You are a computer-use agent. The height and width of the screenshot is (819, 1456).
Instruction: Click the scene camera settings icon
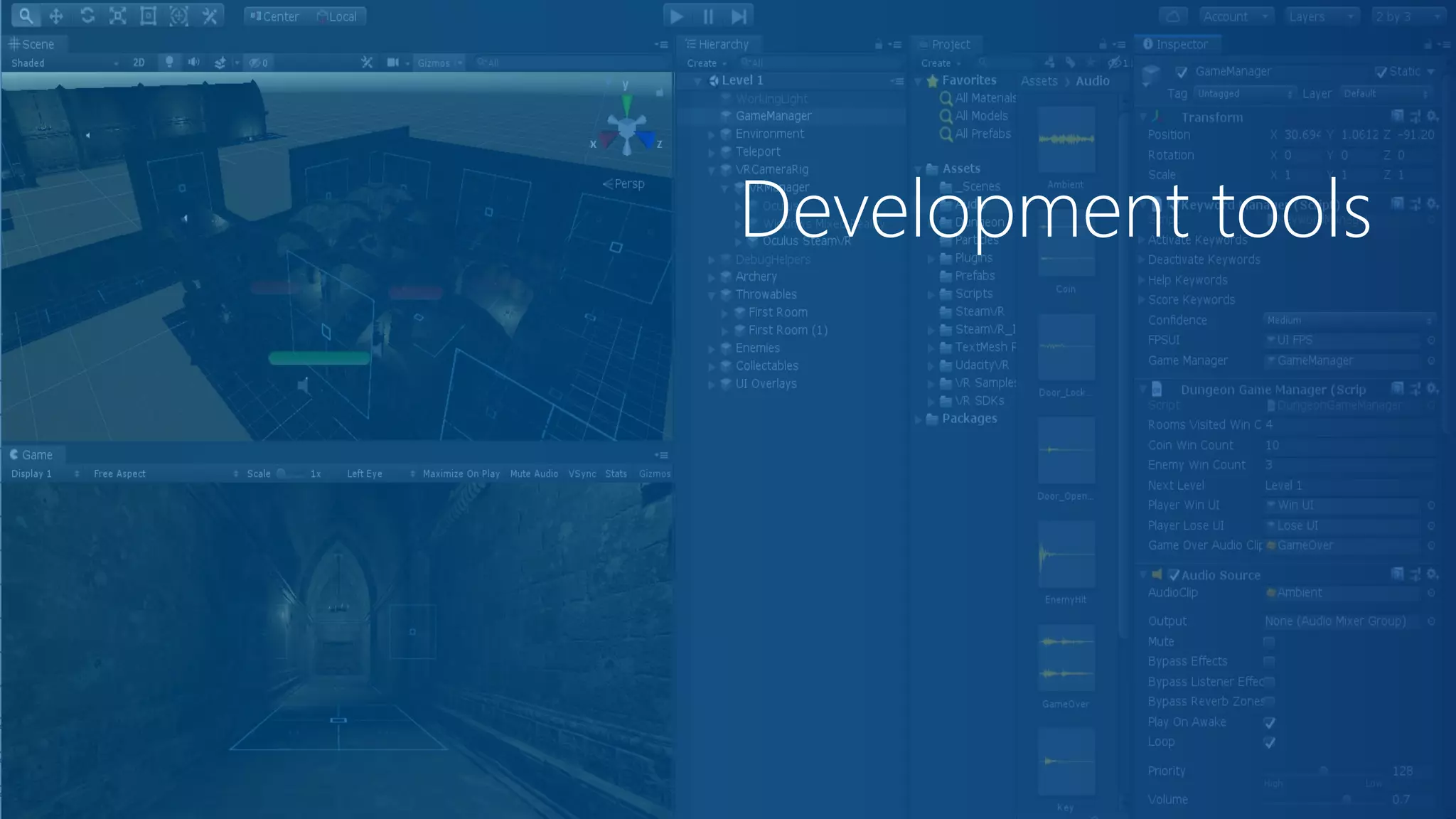[393, 63]
